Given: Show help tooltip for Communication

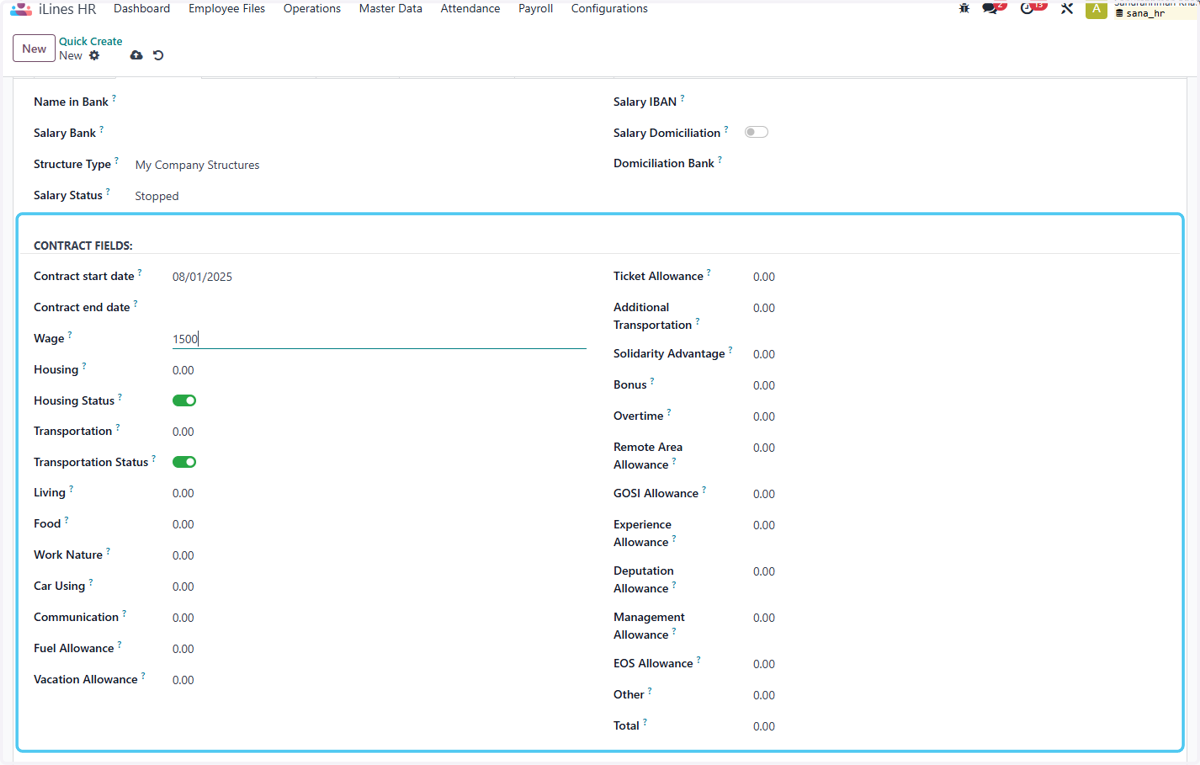Looking at the screenshot, I should [x=124, y=613].
